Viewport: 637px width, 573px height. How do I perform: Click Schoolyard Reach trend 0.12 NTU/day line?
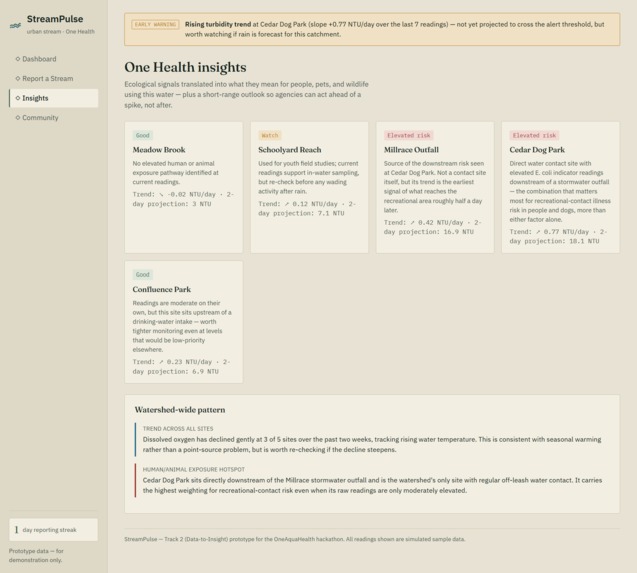pyautogui.click(x=307, y=208)
